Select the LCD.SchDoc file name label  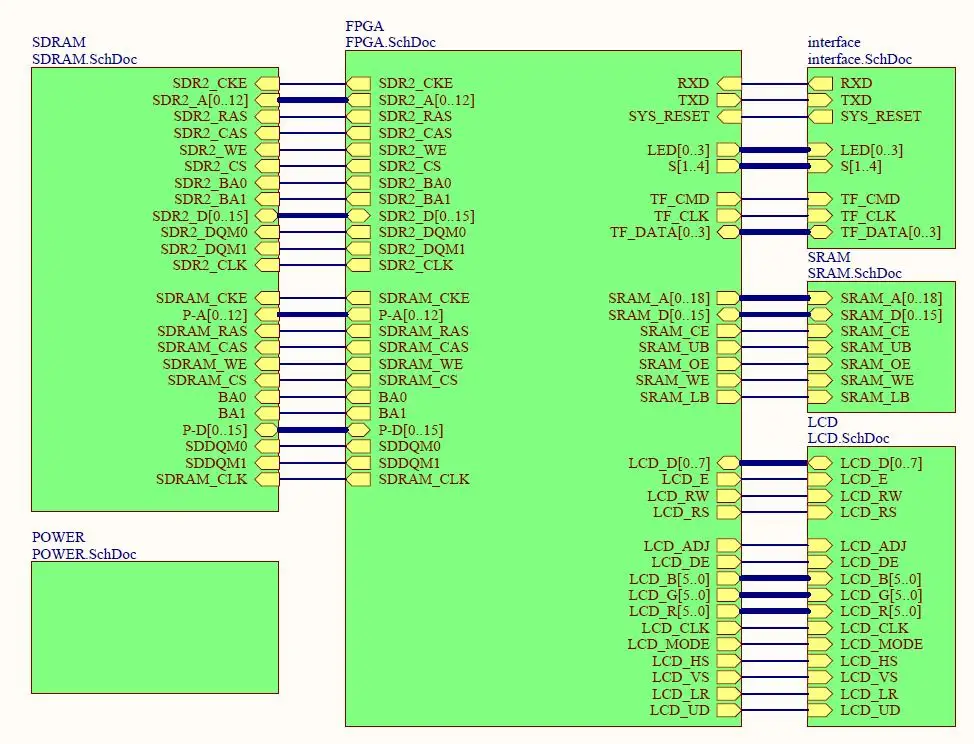coord(849,438)
